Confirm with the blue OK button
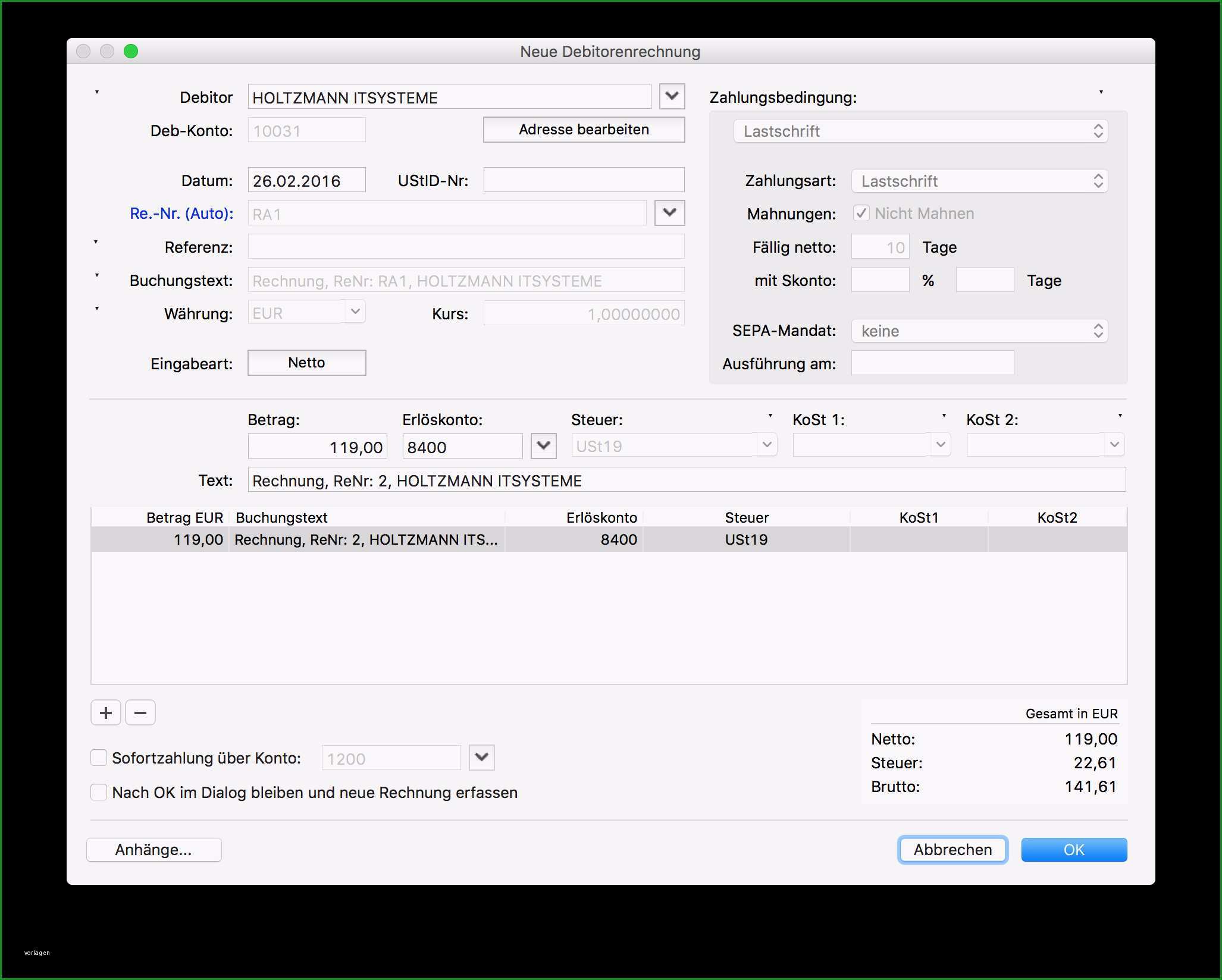 point(1074,850)
